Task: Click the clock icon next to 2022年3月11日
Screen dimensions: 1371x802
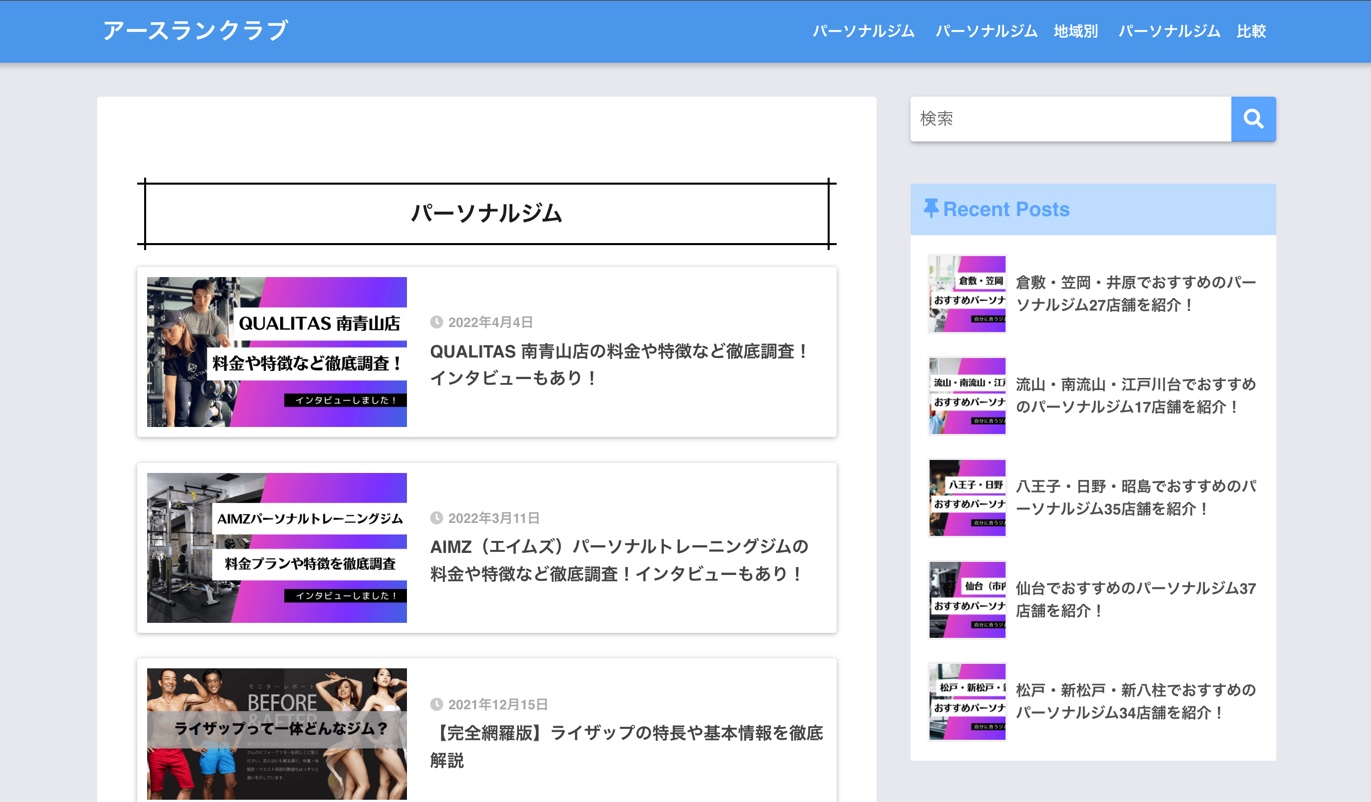Action: coord(436,518)
